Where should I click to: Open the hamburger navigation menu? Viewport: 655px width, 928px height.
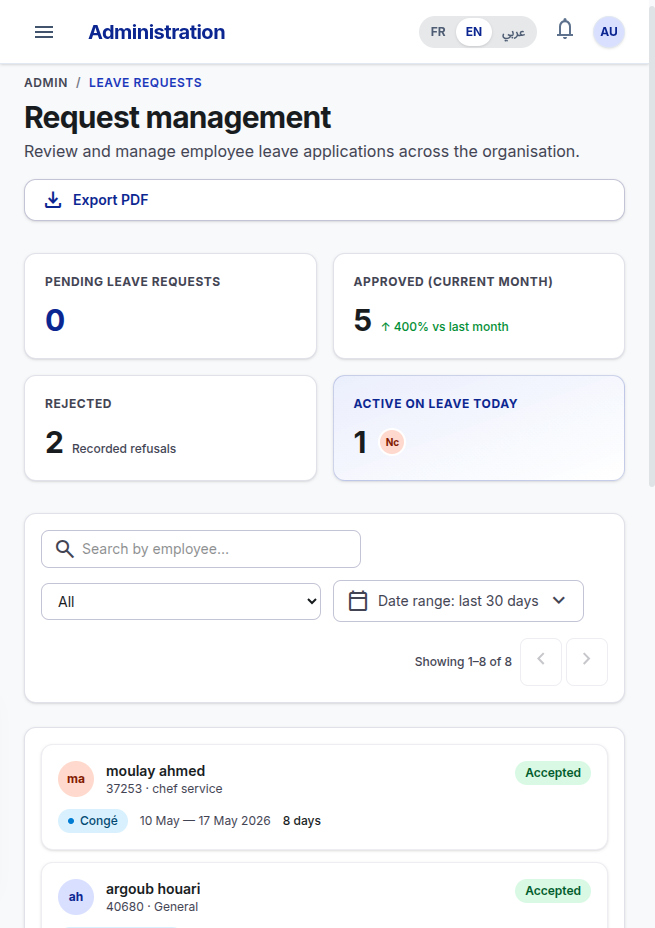[44, 32]
